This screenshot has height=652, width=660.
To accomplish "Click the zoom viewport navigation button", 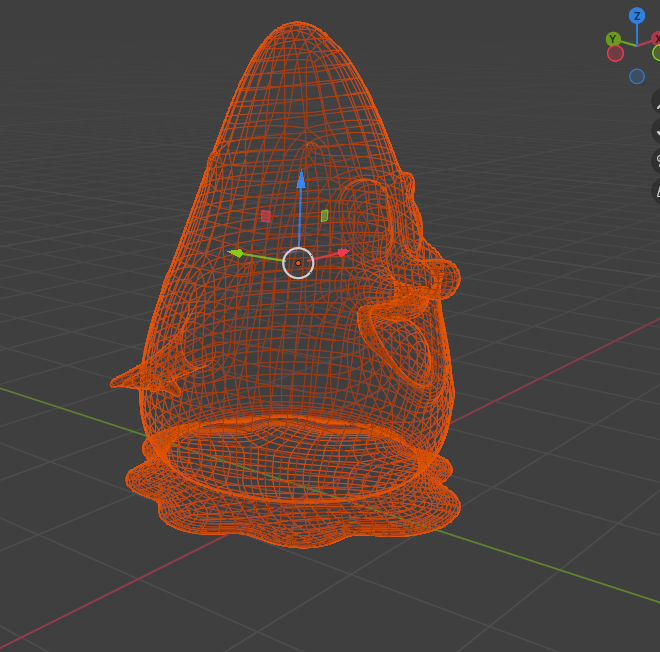I will click(656, 100).
